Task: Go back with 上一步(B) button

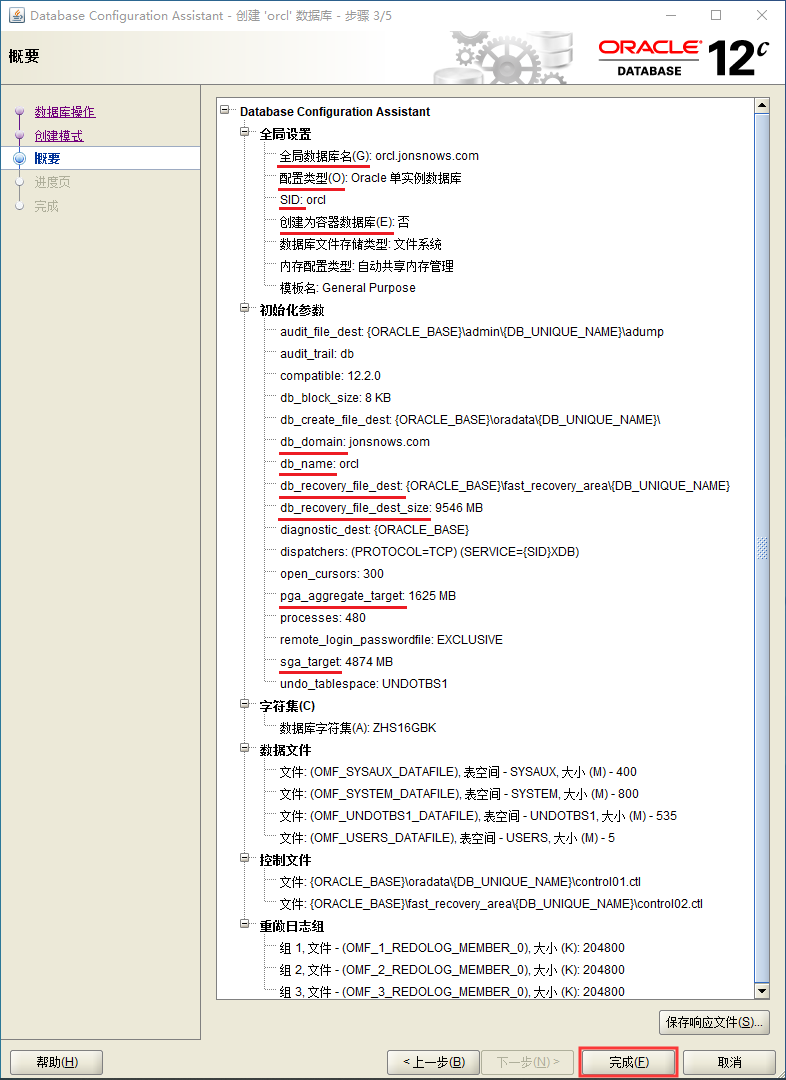Action: (x=434, y=1062)
